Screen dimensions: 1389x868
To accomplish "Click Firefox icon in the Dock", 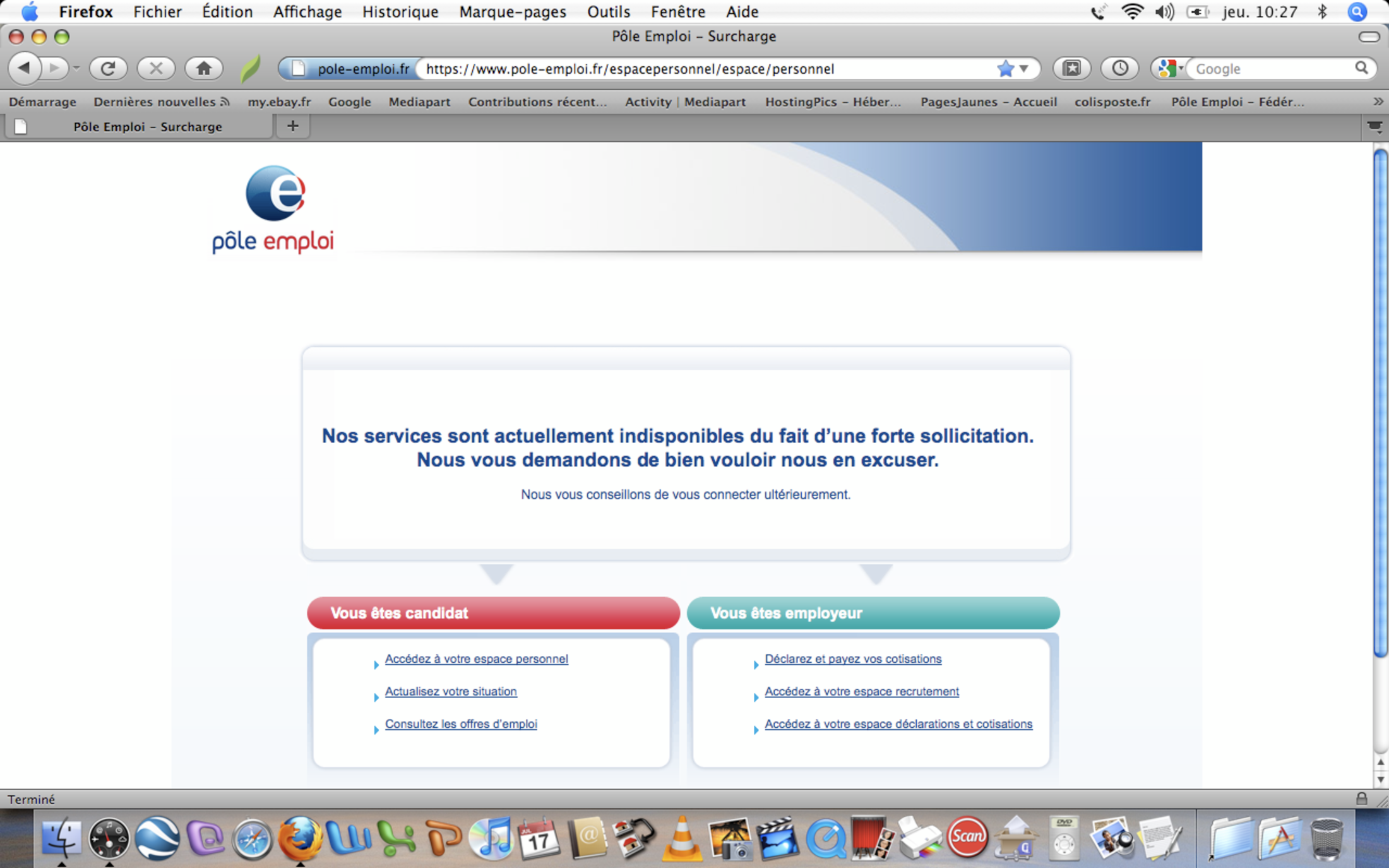I will coord(300,838).
